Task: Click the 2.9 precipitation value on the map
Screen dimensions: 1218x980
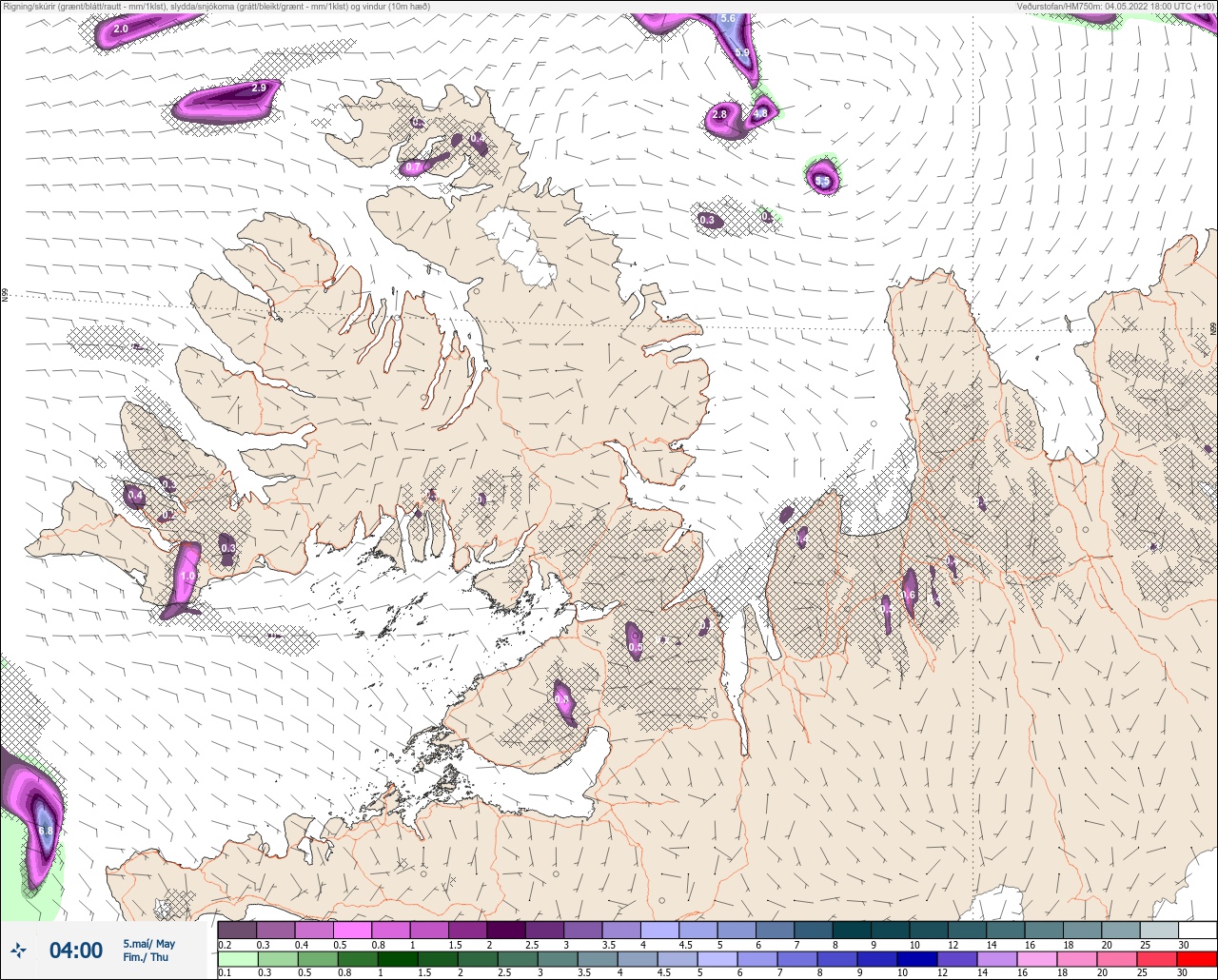Action: 259,88
